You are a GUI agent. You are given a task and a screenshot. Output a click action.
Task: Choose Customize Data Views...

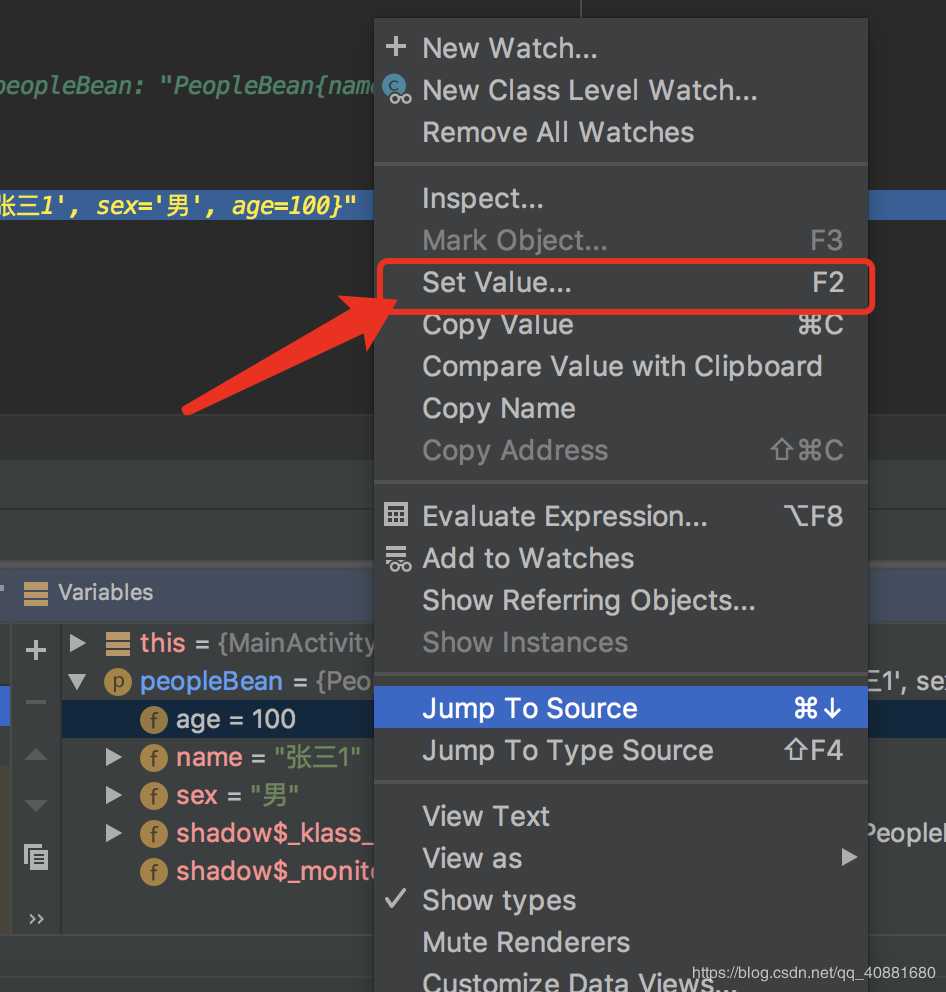(x=620, y=979)
